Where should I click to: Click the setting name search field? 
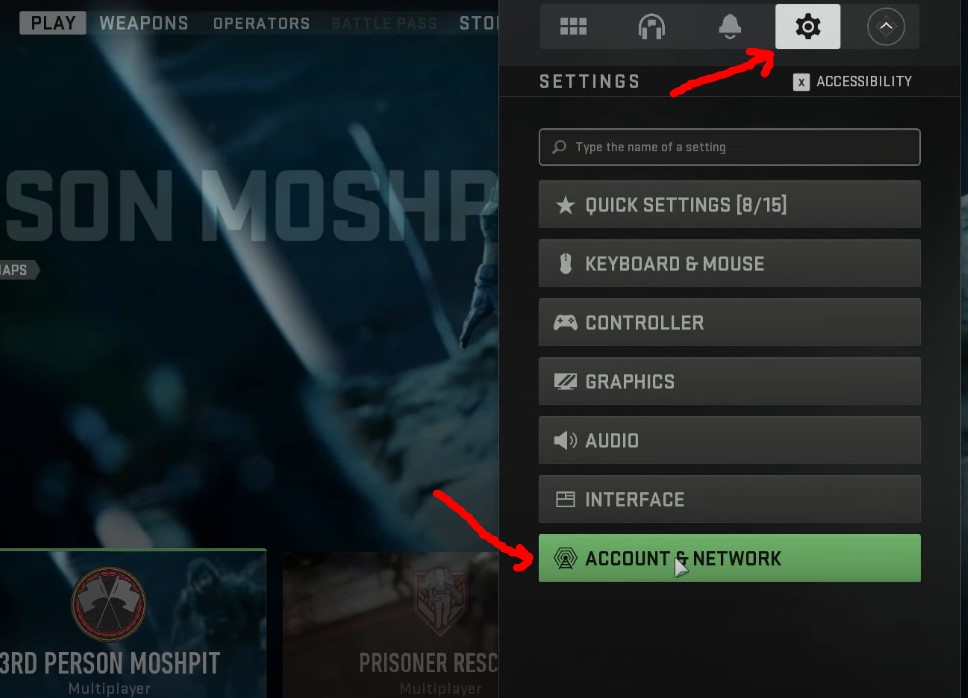point(730,147)
